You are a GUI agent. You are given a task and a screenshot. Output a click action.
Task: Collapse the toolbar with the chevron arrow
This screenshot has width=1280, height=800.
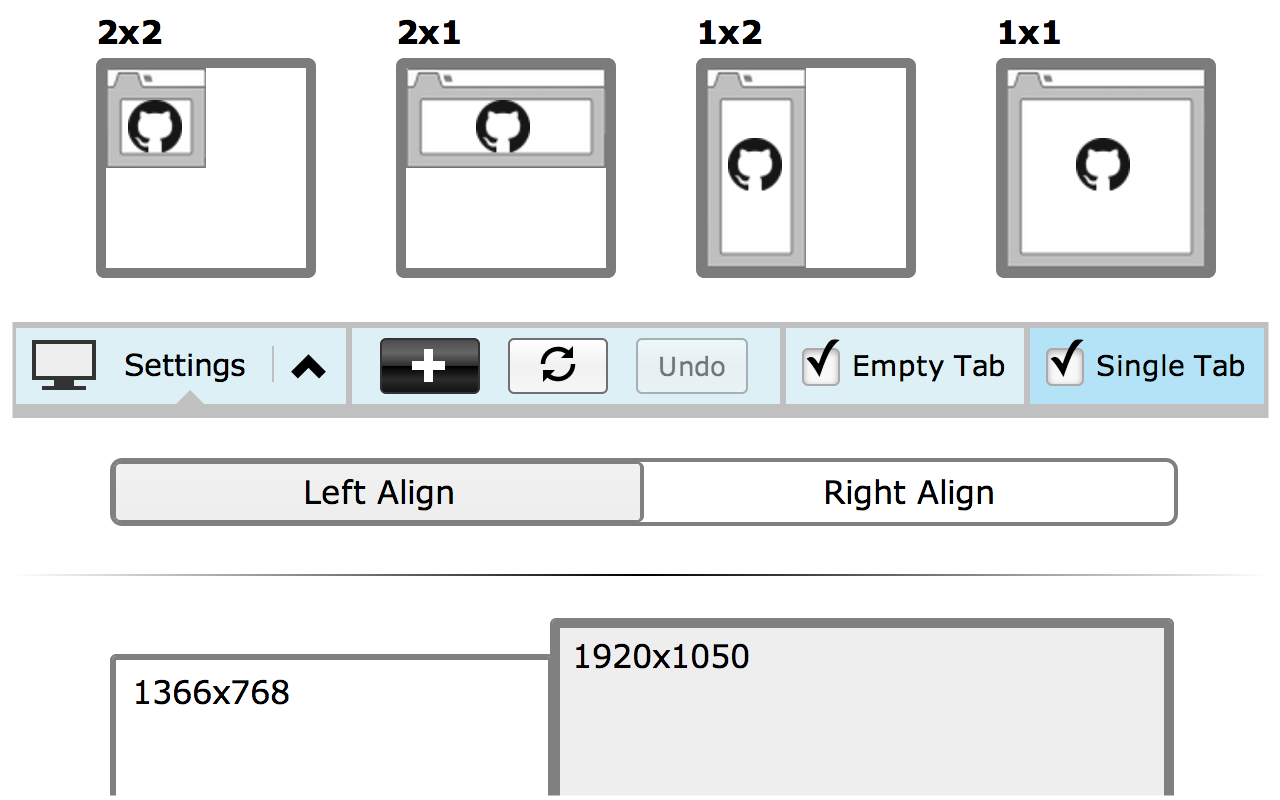[x=308, y=366]
